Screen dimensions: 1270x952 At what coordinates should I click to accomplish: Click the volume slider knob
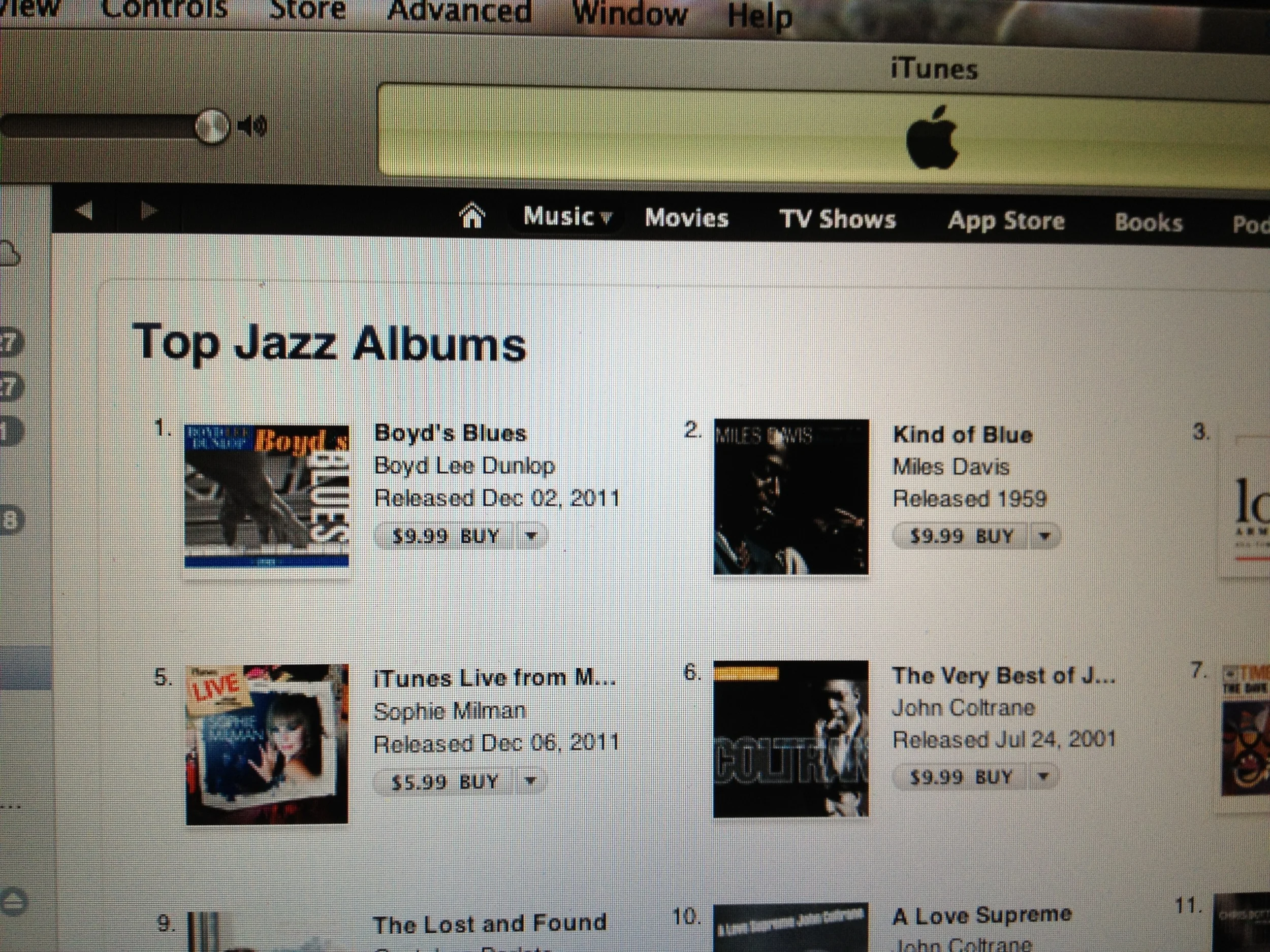pyautogui.click(x=211, y=126)
